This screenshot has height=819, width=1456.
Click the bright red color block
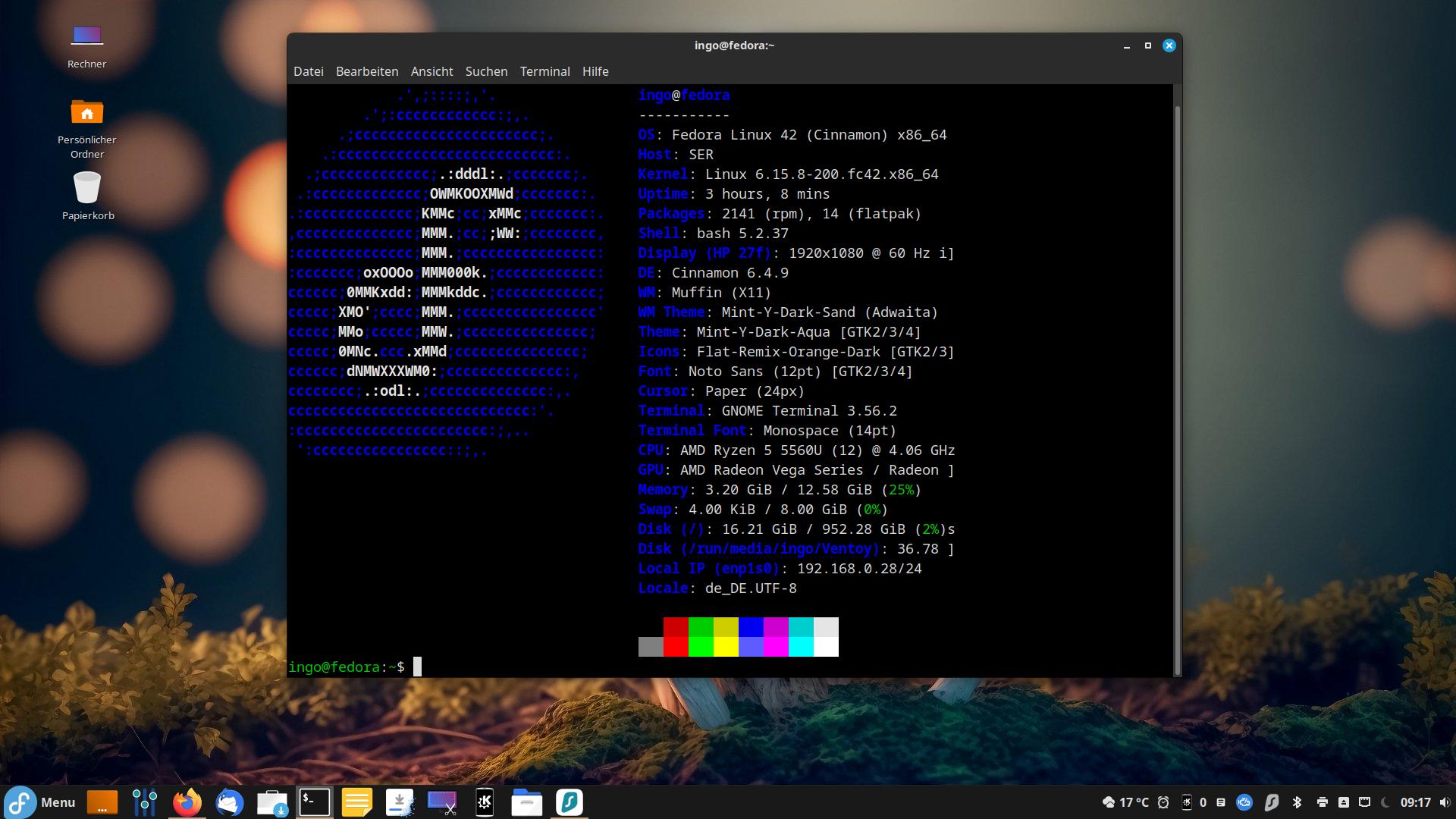point(676,647)
